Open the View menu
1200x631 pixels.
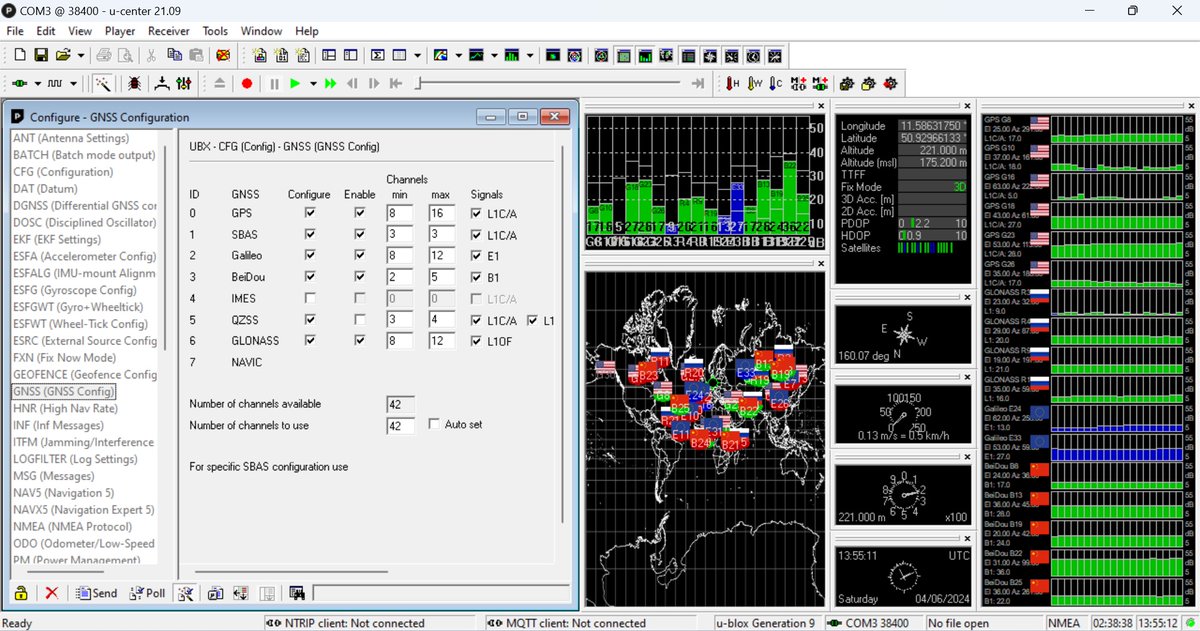[x=80, y=31]
